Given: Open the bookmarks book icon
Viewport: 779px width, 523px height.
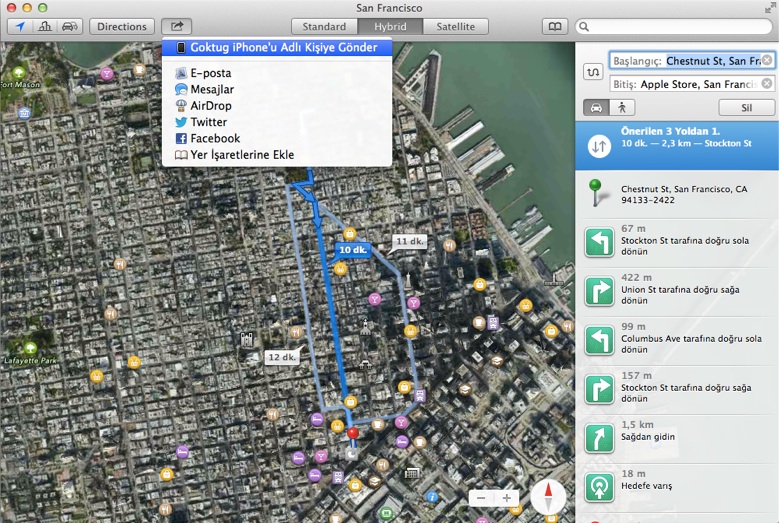Looking at the screenshot, I should click(554, 26).
